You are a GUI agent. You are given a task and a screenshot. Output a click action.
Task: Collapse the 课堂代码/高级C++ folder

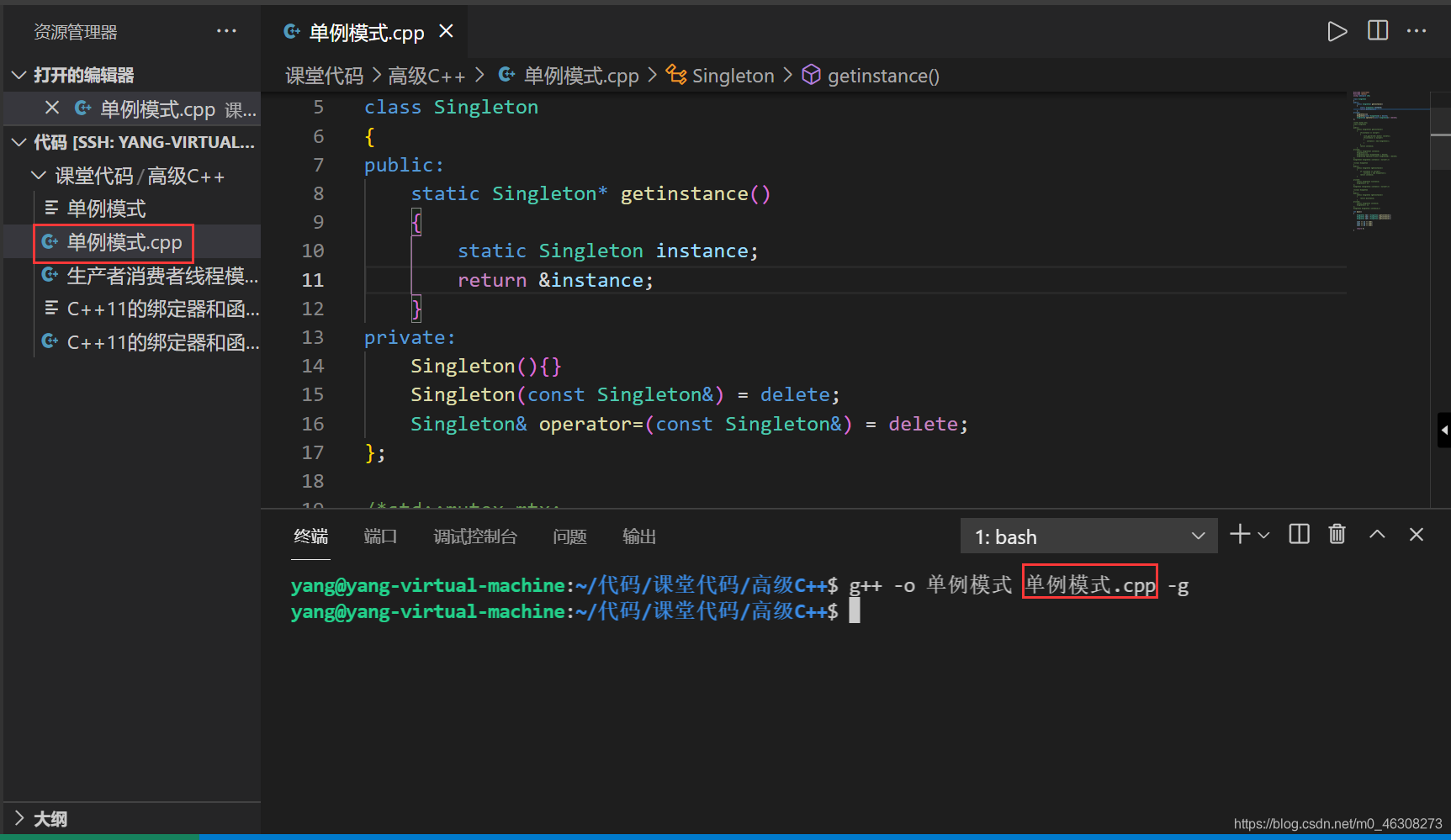(x=39, y=175)
